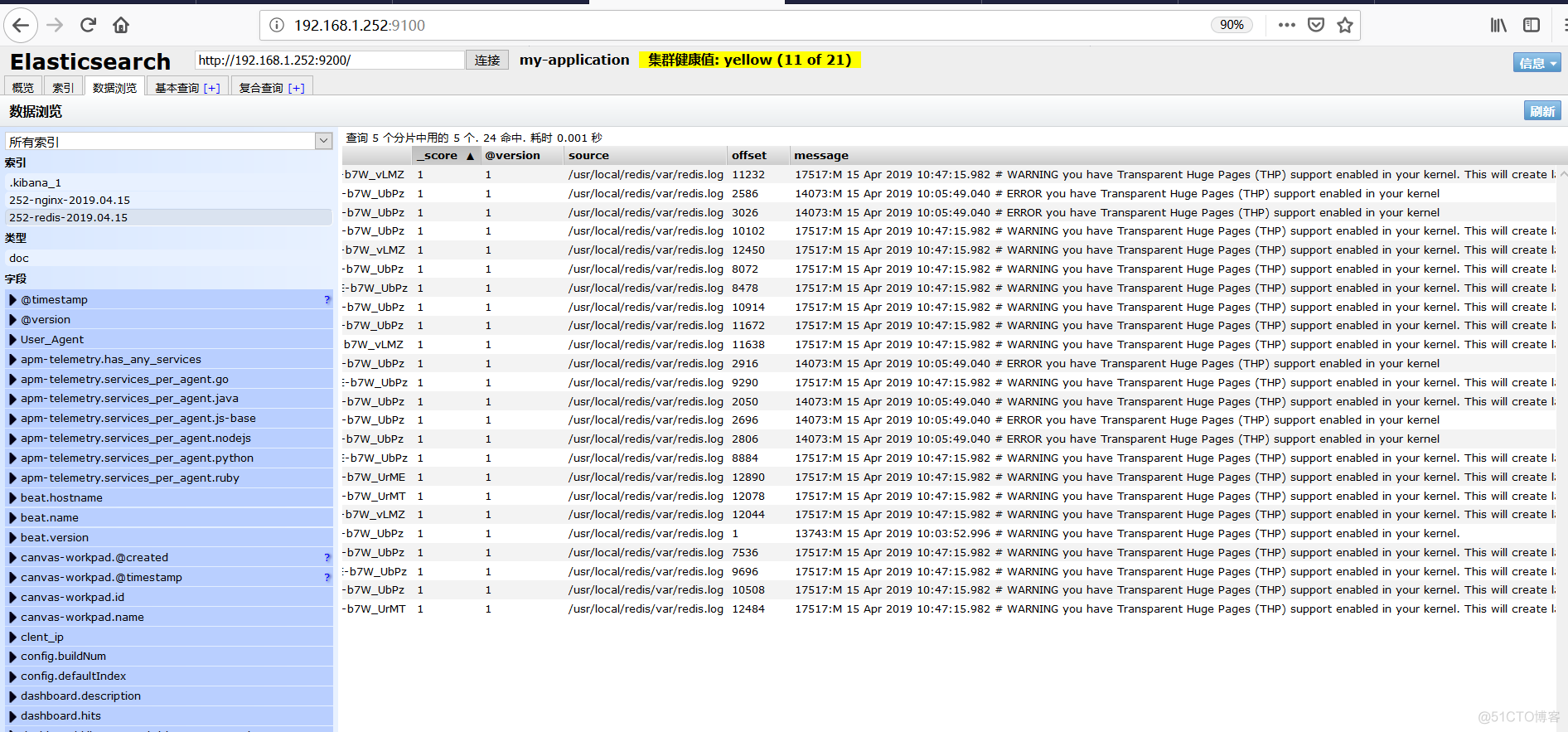The height and width of the screenshot is (732, 1568).
Task: Click the browser address bar URL
Action: pos(360,26)
